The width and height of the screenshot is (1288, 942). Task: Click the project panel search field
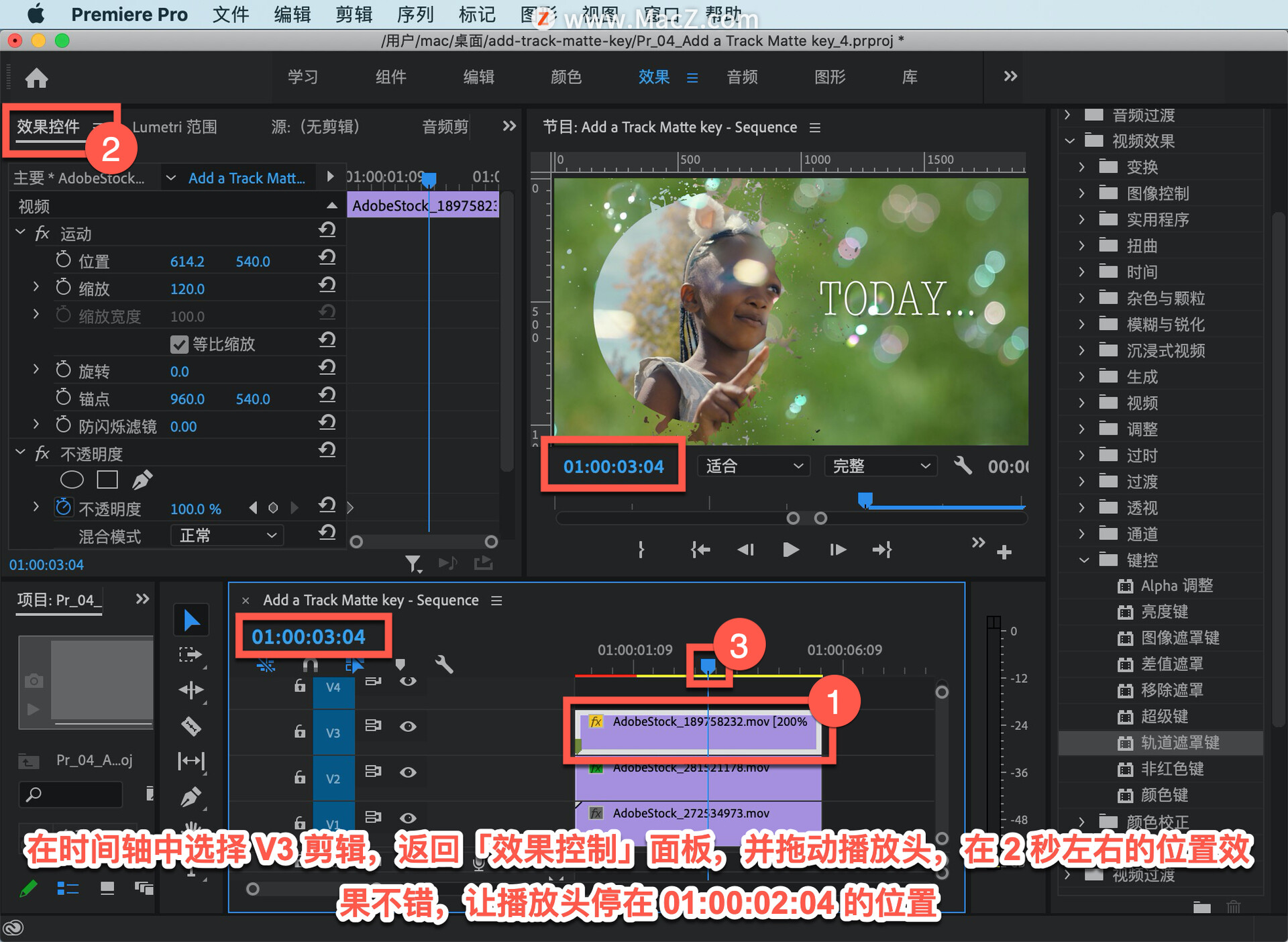coord(70,795)
